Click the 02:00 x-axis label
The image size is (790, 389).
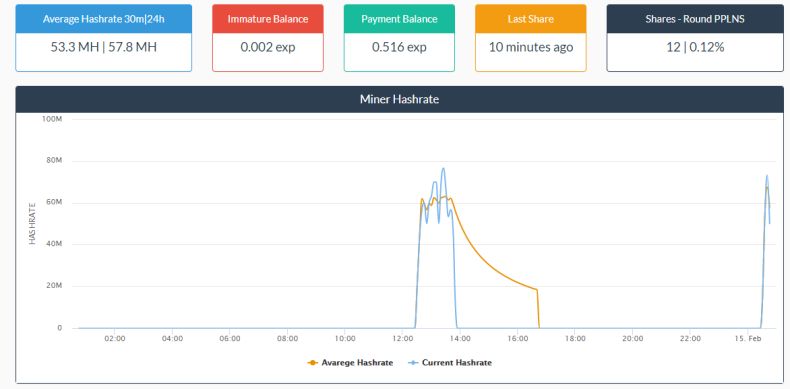[x=115, y=339]
